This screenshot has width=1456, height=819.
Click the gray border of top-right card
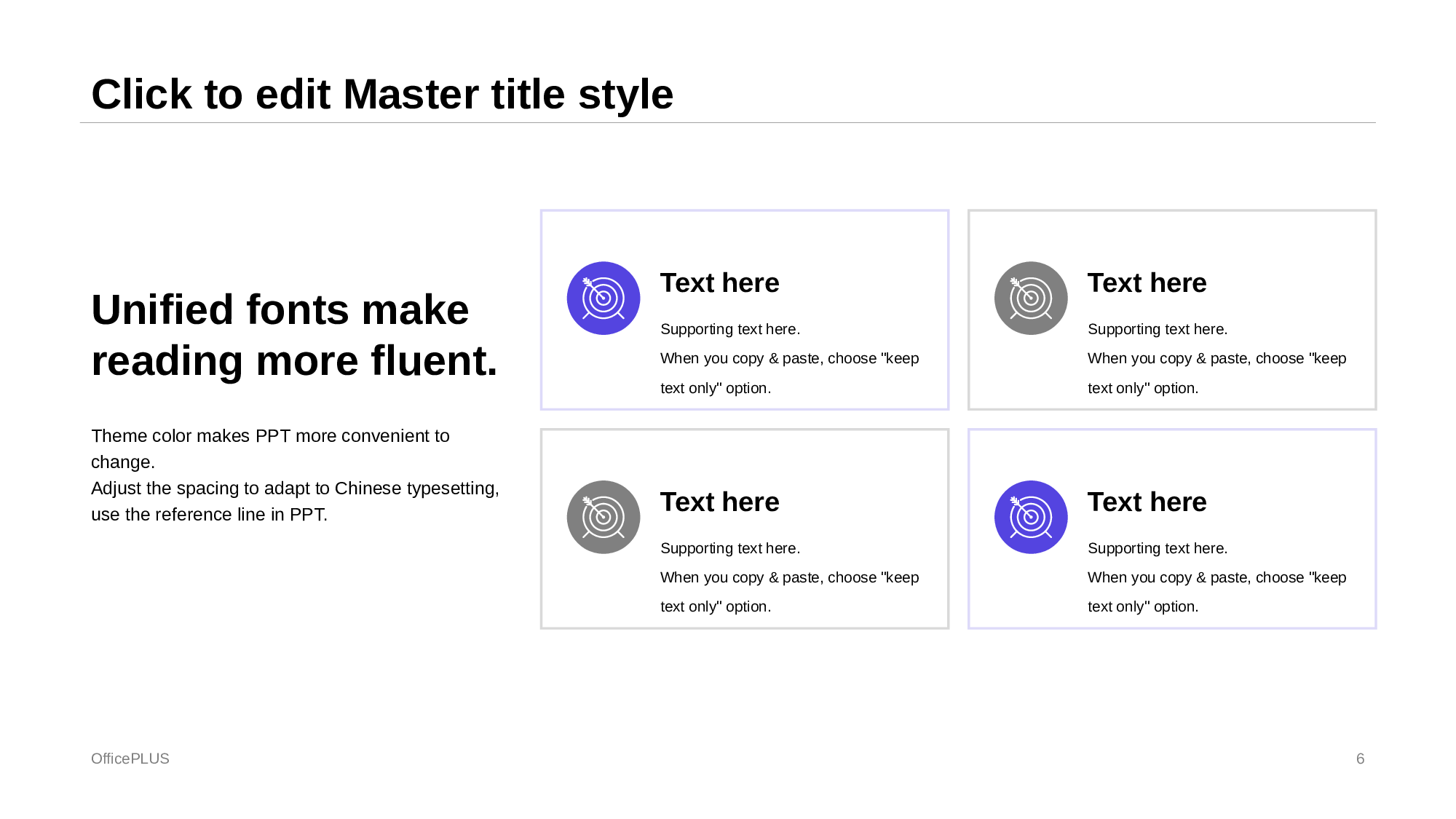point(1172,211)
